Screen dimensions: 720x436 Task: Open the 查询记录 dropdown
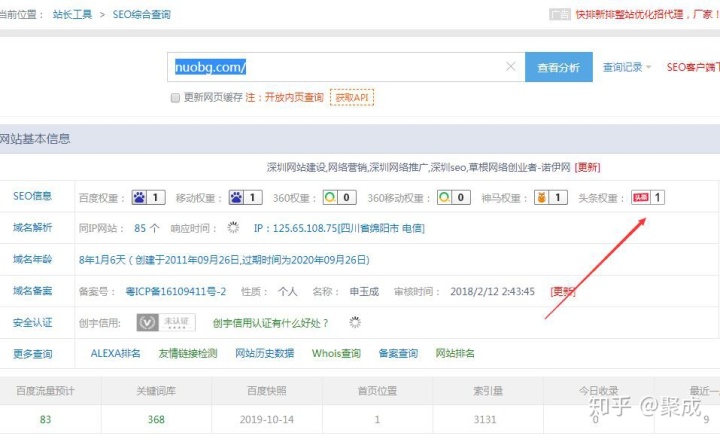coord(627,67)
